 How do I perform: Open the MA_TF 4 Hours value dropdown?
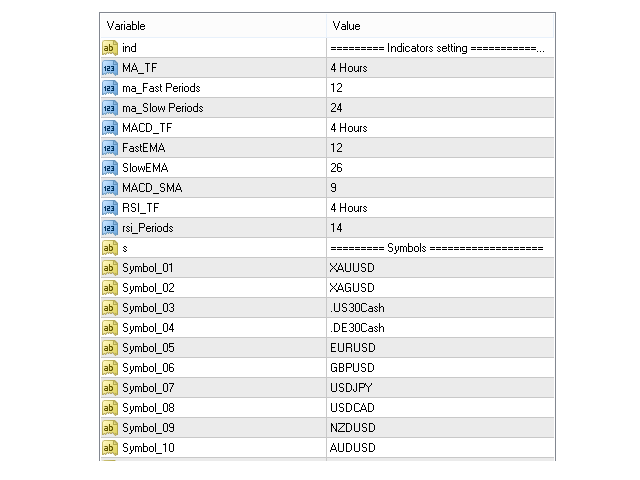pos(438,68)
